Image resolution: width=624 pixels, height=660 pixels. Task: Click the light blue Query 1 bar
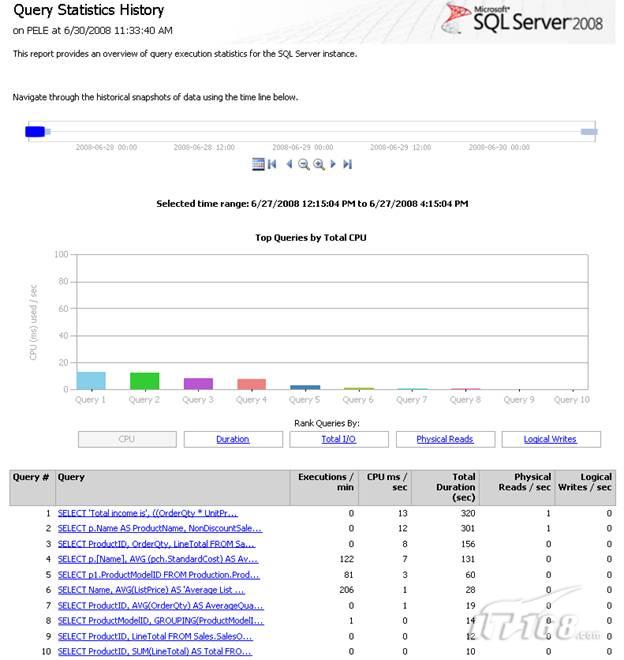click(91, 381)
